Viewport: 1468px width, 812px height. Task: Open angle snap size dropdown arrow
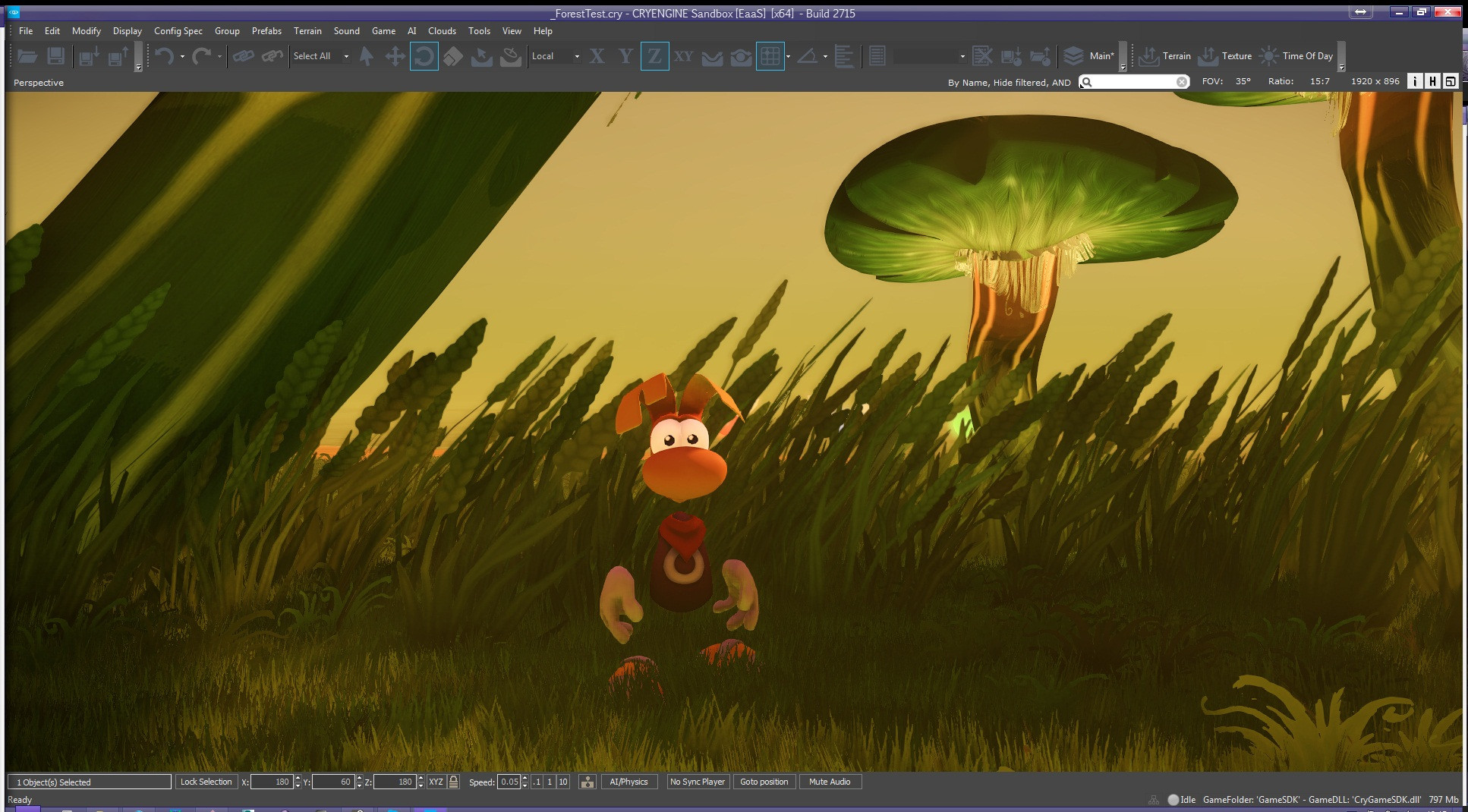tap(825, 56)
